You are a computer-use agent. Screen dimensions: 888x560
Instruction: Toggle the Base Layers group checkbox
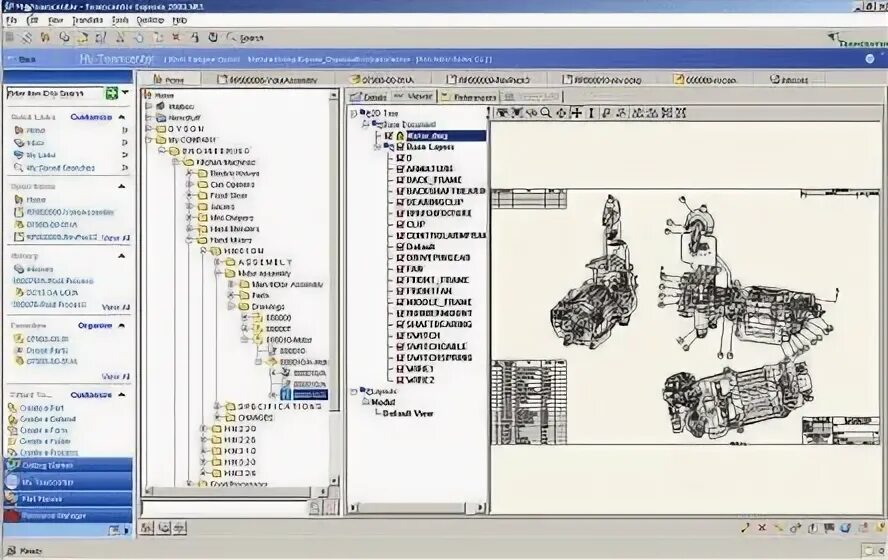click(x=400, y=147)
